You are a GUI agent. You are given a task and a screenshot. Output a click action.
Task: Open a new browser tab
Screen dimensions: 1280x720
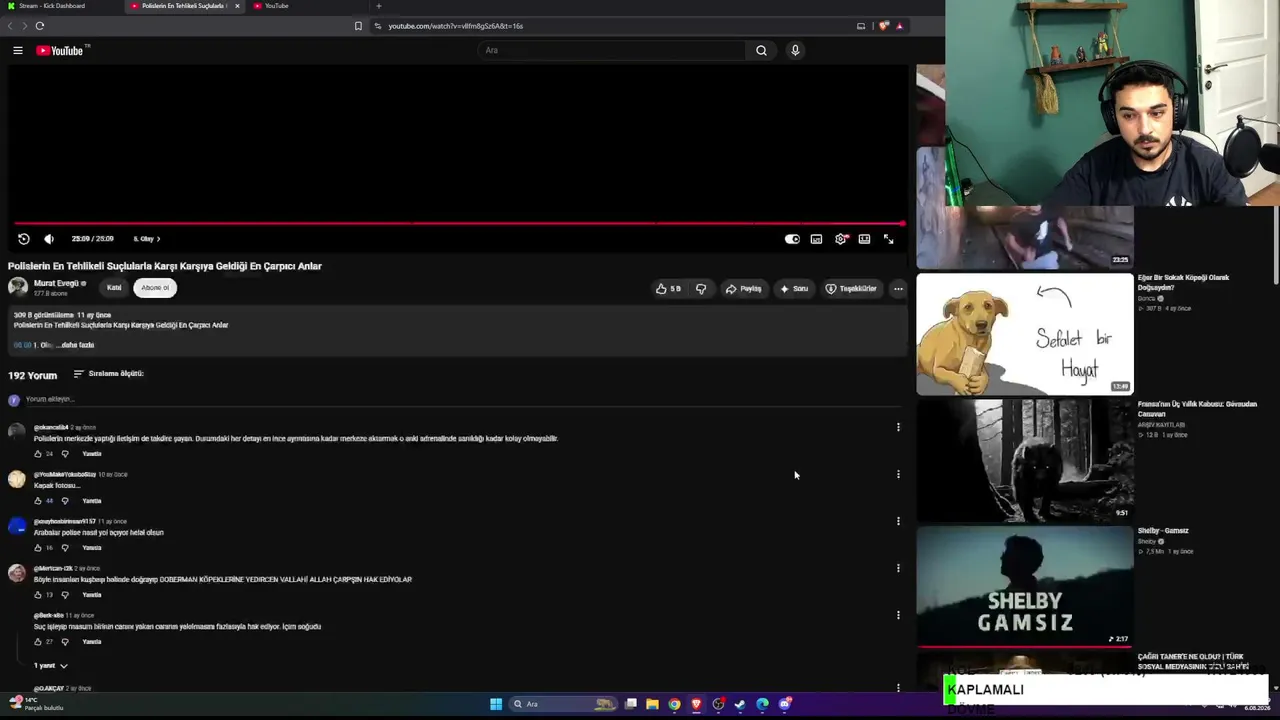tap(378, 6)
